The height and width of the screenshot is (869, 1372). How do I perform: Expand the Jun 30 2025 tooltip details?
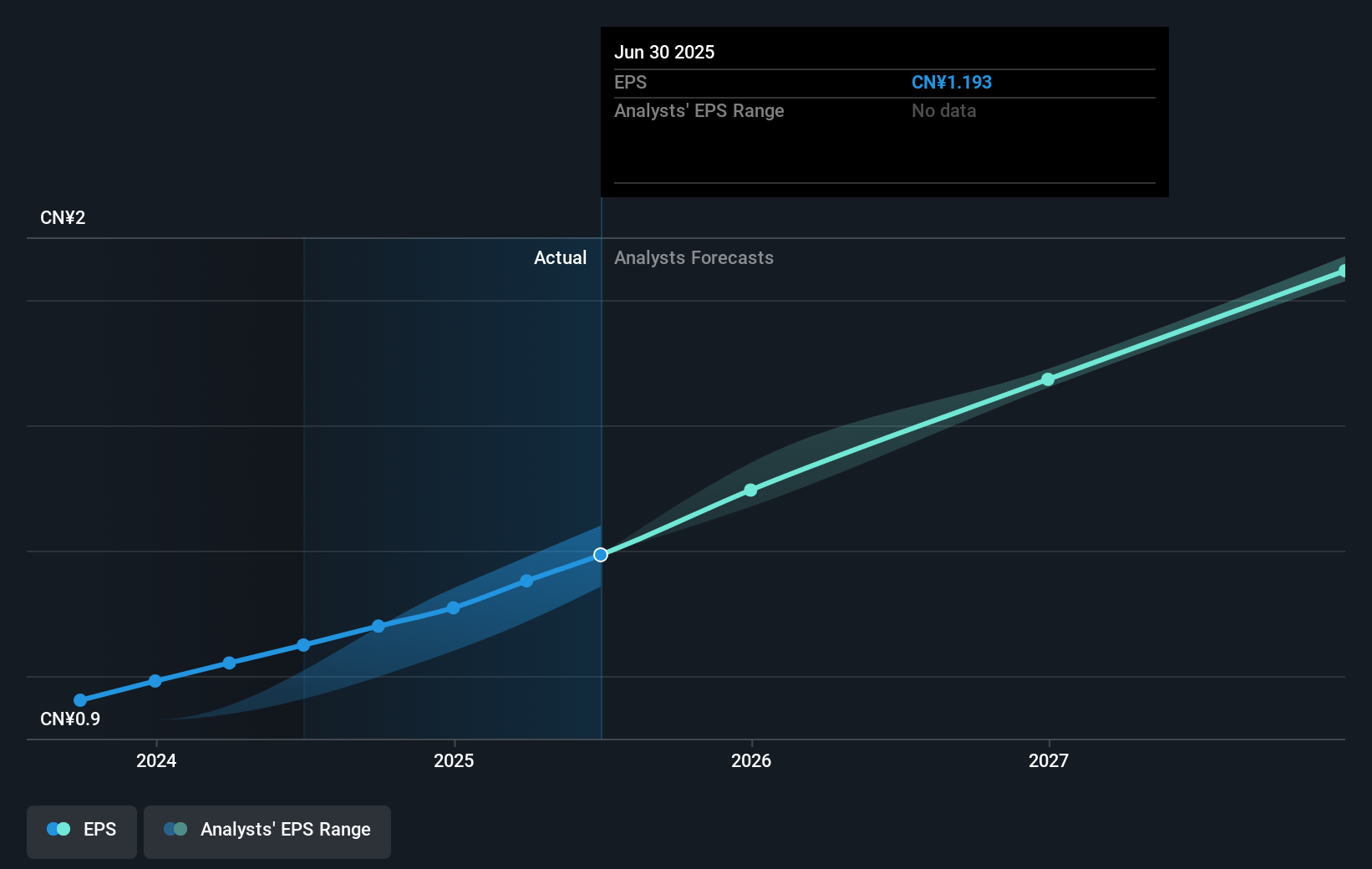(664, 52)
